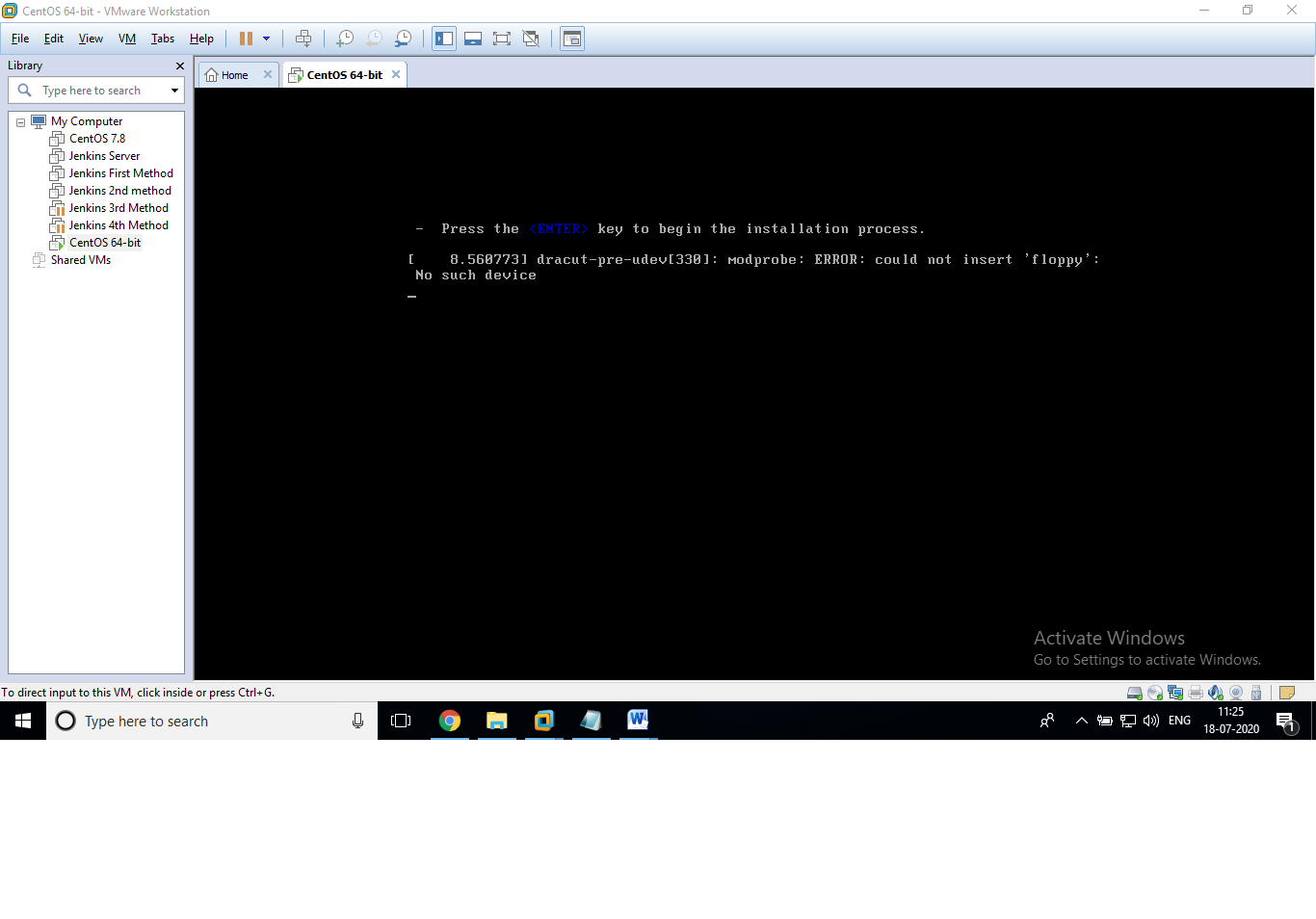Switch the VM to full screen mode
Image resolution: width=1316 pixels, height=919 pixels.
[x=502, y=39]
